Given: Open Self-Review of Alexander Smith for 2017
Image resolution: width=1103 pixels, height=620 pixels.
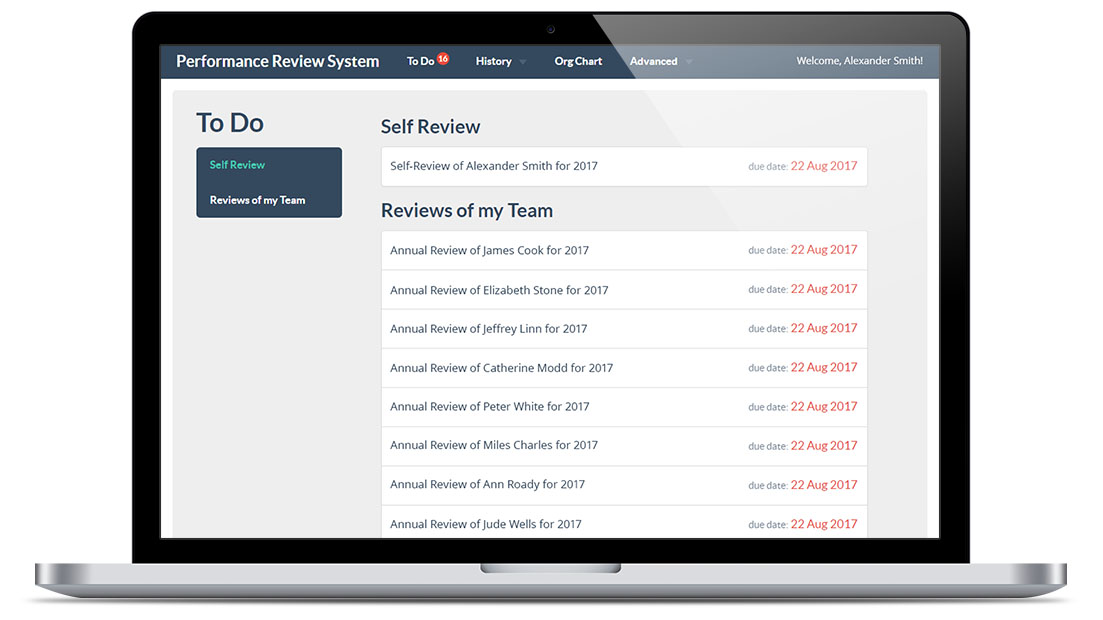Looking at the screenshot, I should click(x=494, y=166).
